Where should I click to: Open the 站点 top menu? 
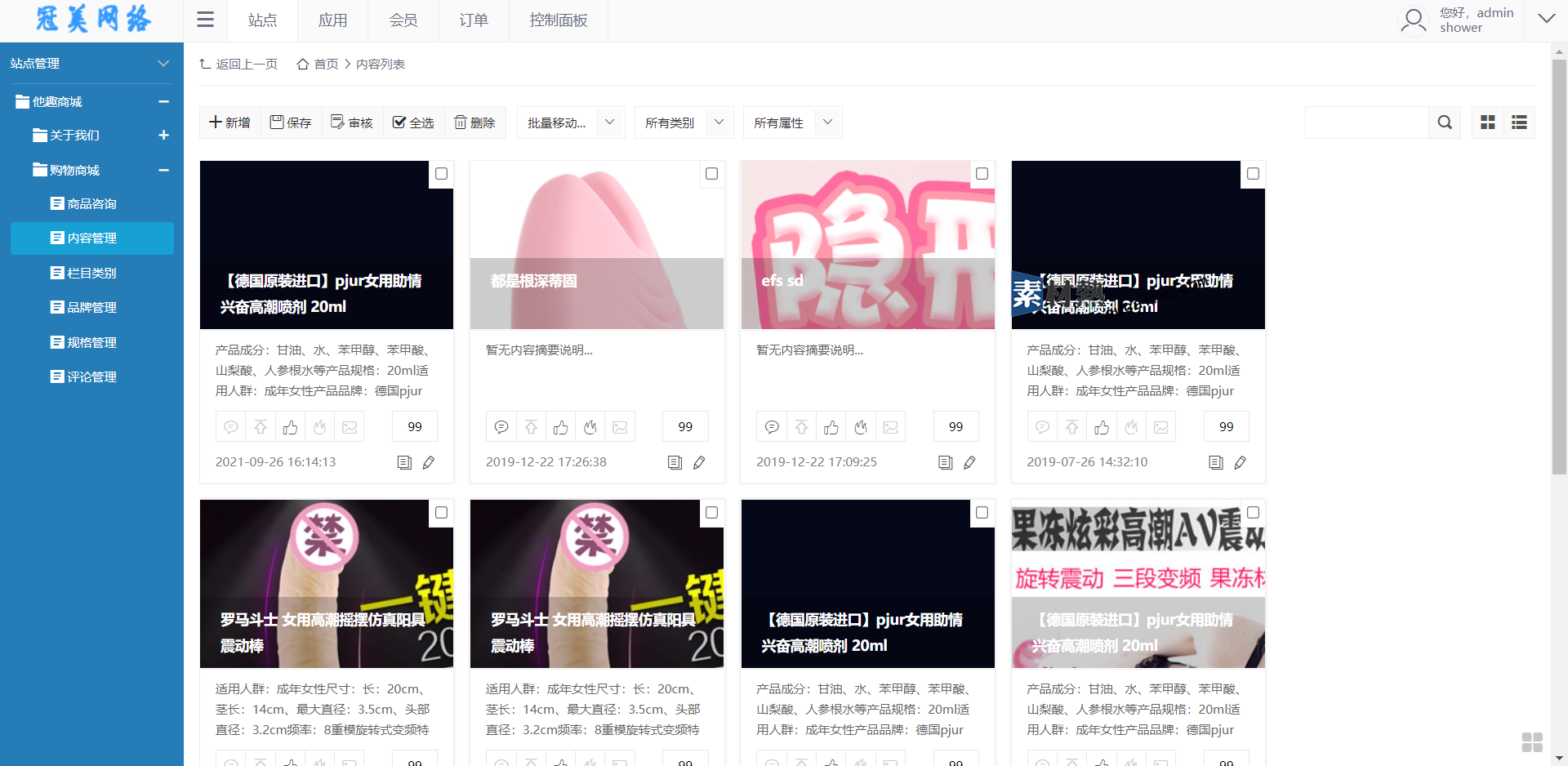262,20
